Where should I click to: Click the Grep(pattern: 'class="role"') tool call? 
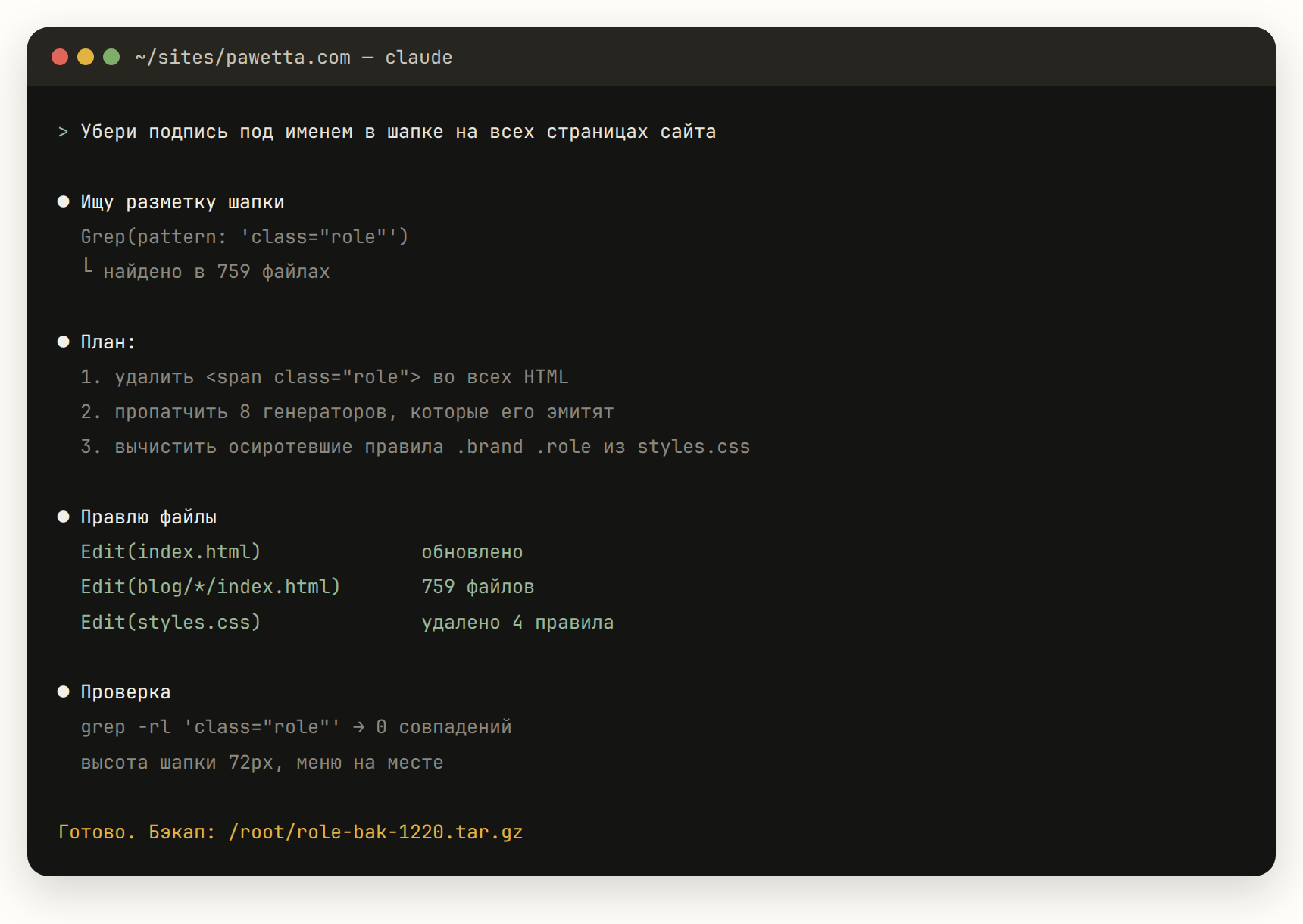pyautogui.click(x=245, y=237)
